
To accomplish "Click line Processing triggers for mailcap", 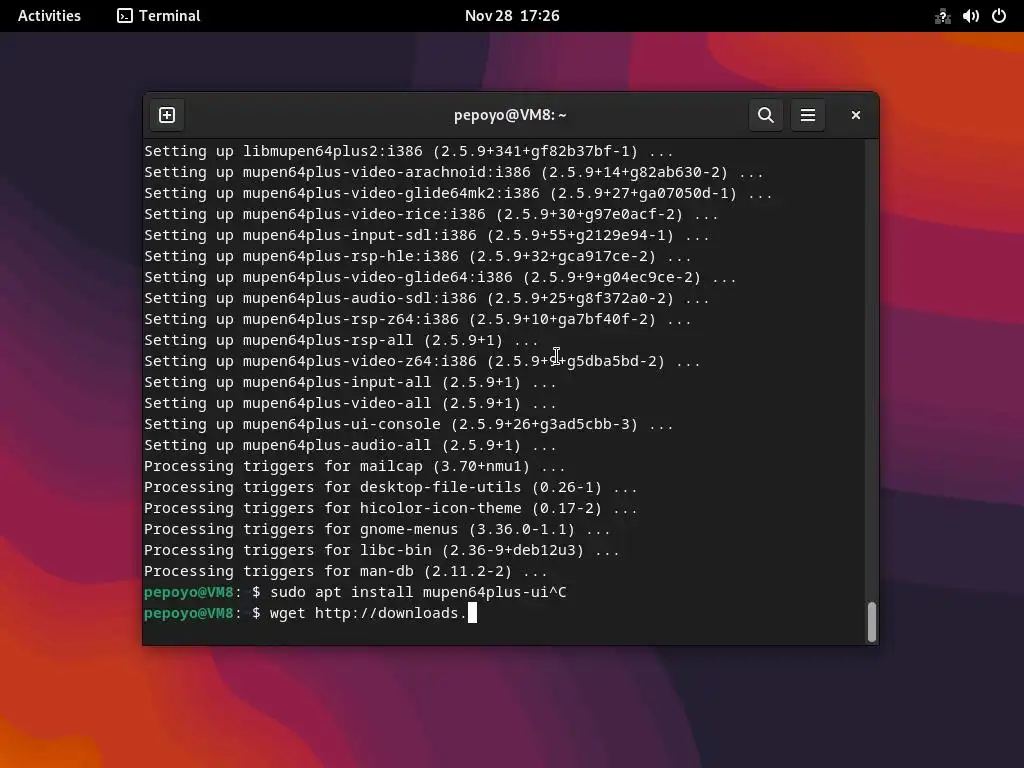I will tap(355, 466).
